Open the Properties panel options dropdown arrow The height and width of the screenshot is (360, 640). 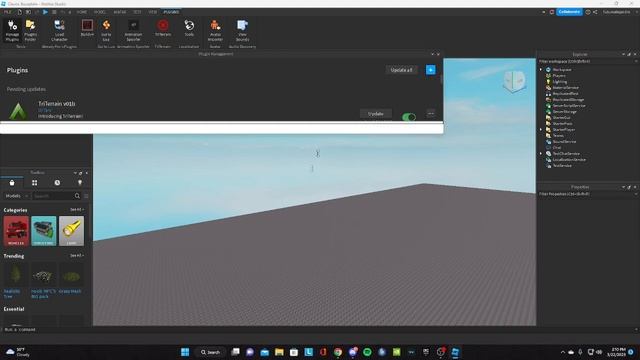pos(623,187)
